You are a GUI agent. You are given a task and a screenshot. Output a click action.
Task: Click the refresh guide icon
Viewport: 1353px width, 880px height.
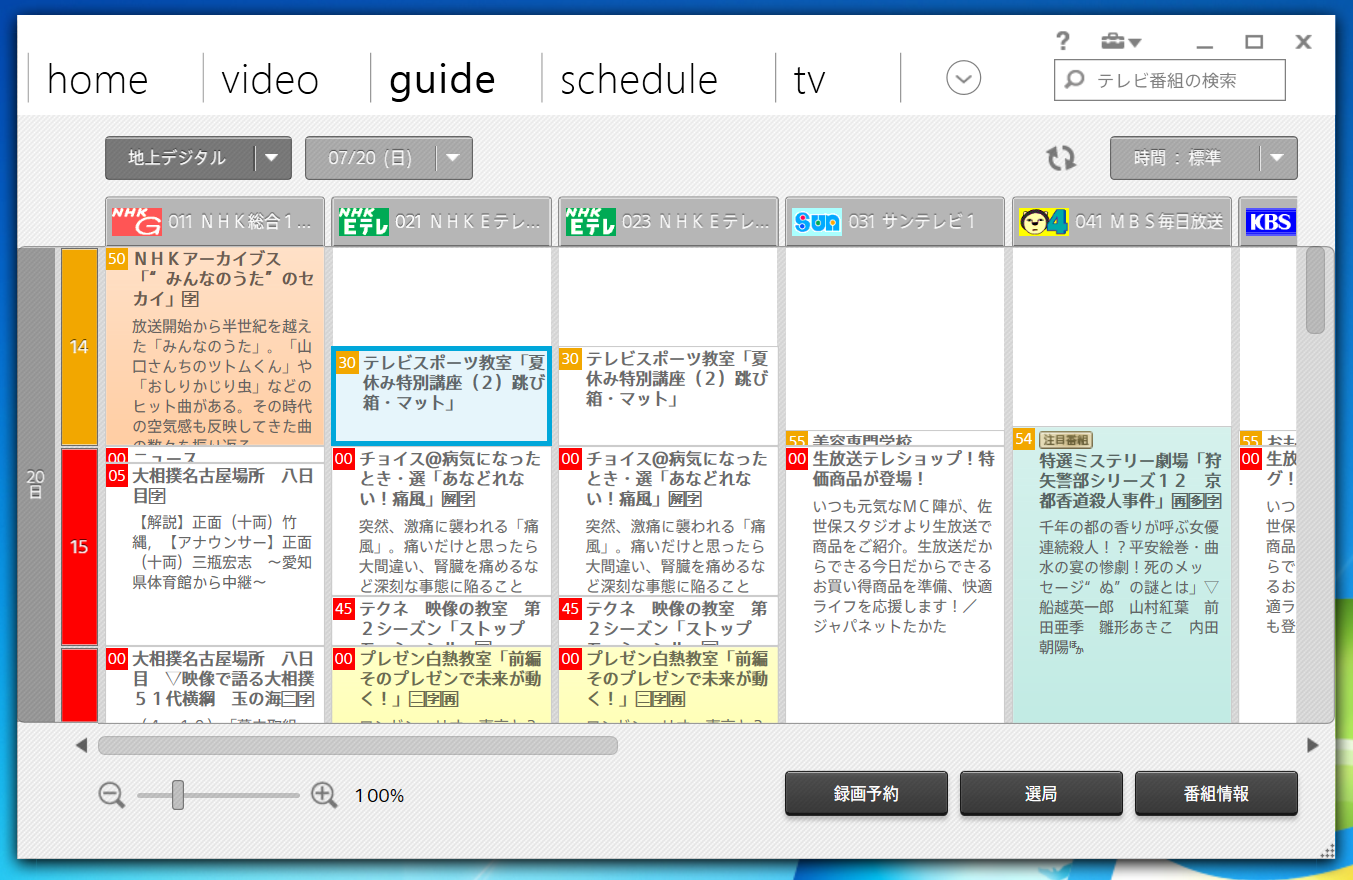coord(1061,158)
